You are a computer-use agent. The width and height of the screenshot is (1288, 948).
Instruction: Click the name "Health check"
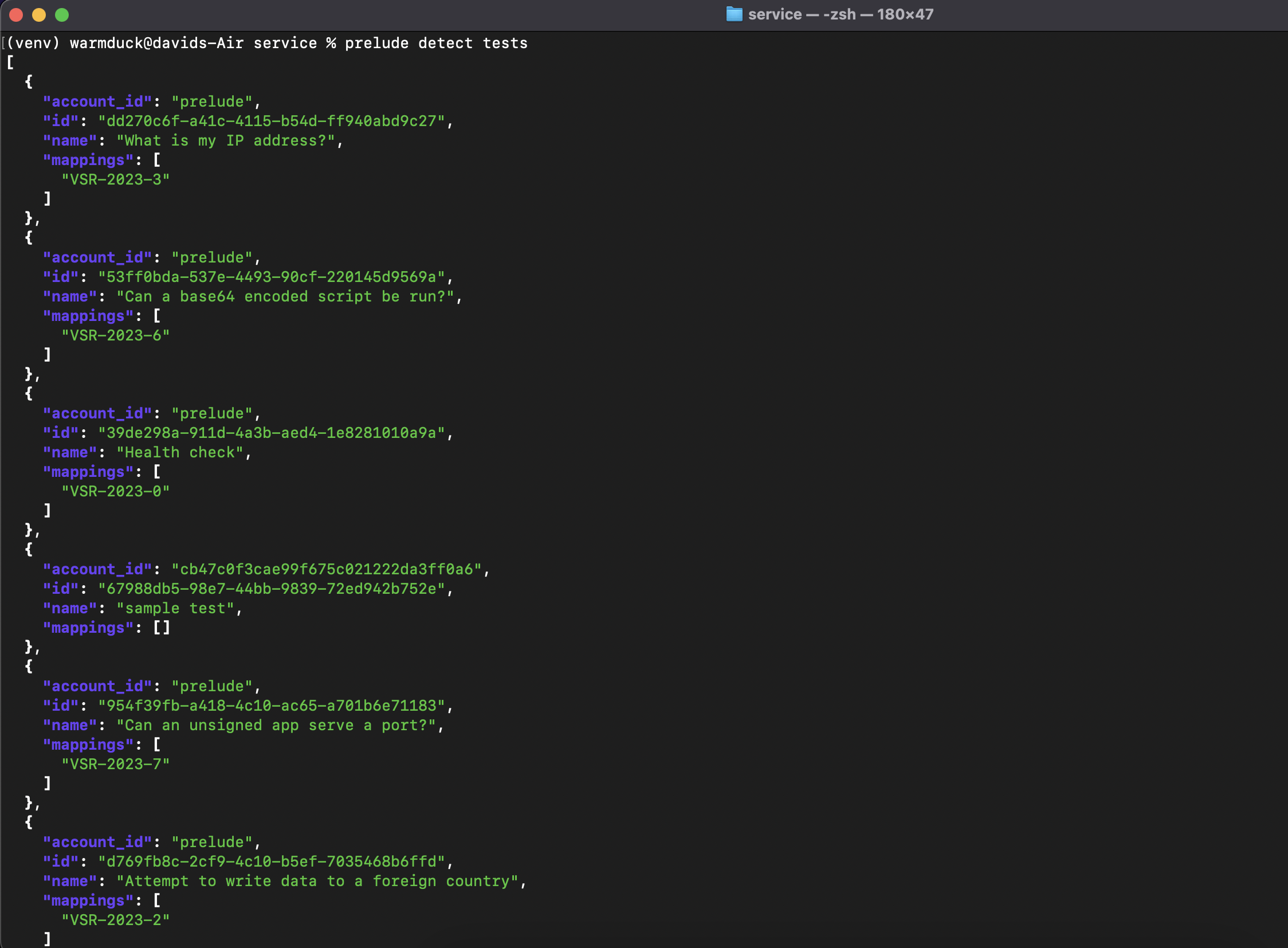coord(179,453)
